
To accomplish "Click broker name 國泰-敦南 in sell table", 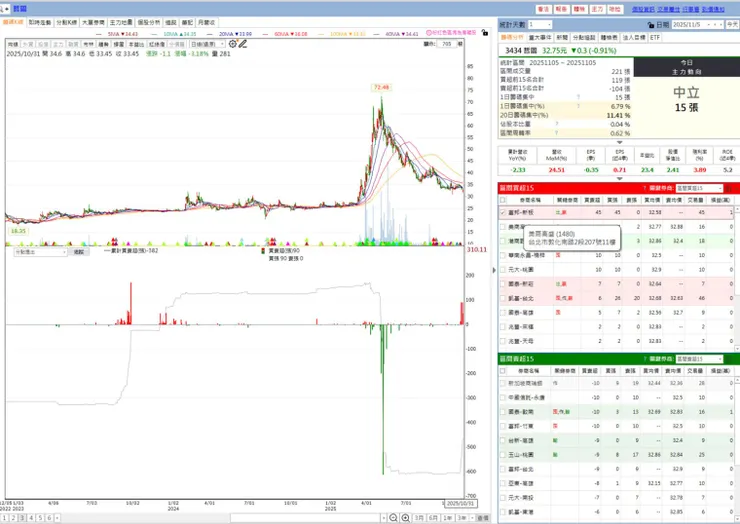I will click(521, 412).
